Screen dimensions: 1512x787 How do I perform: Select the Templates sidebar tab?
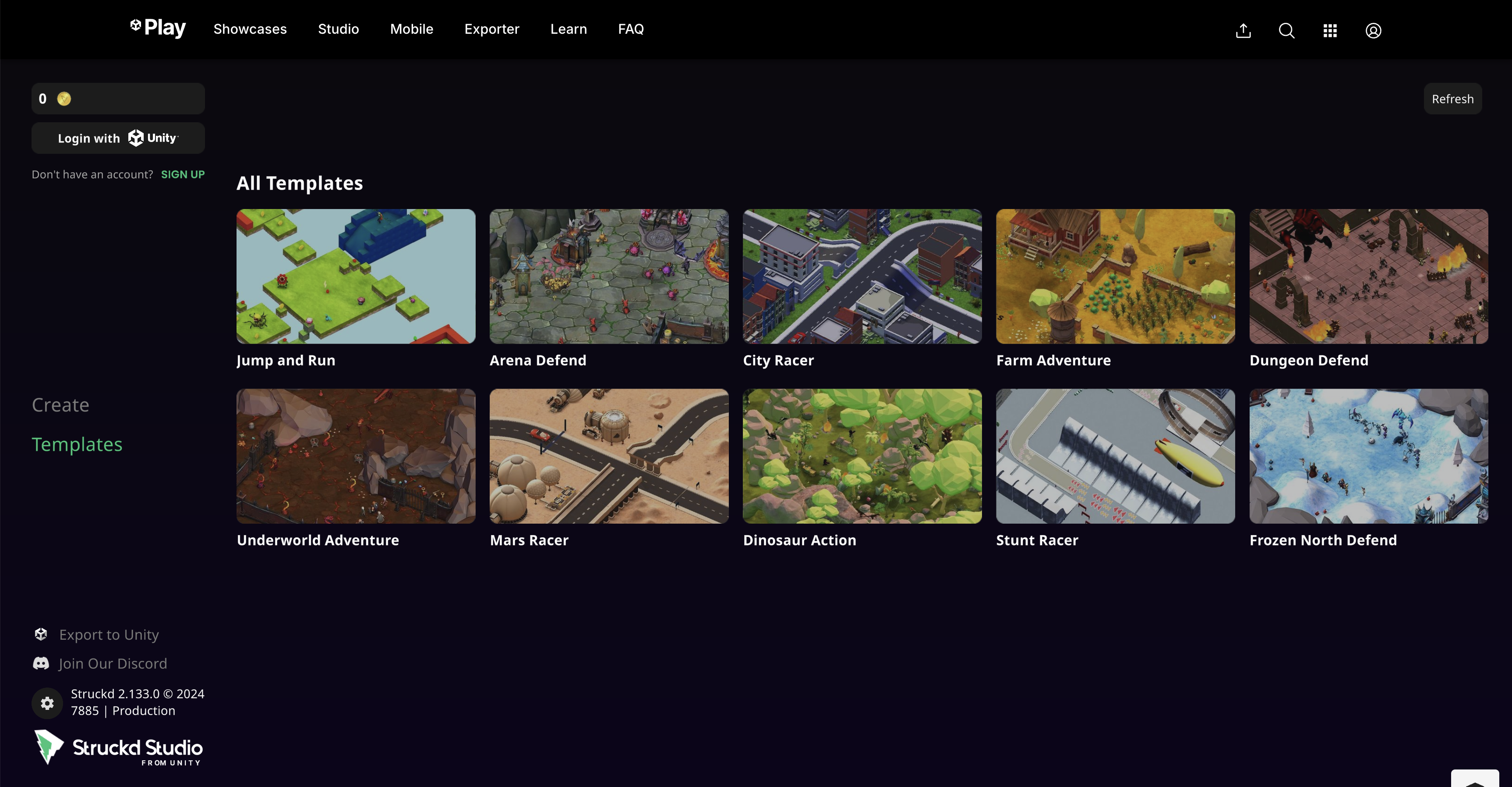[x=77, y=444]
